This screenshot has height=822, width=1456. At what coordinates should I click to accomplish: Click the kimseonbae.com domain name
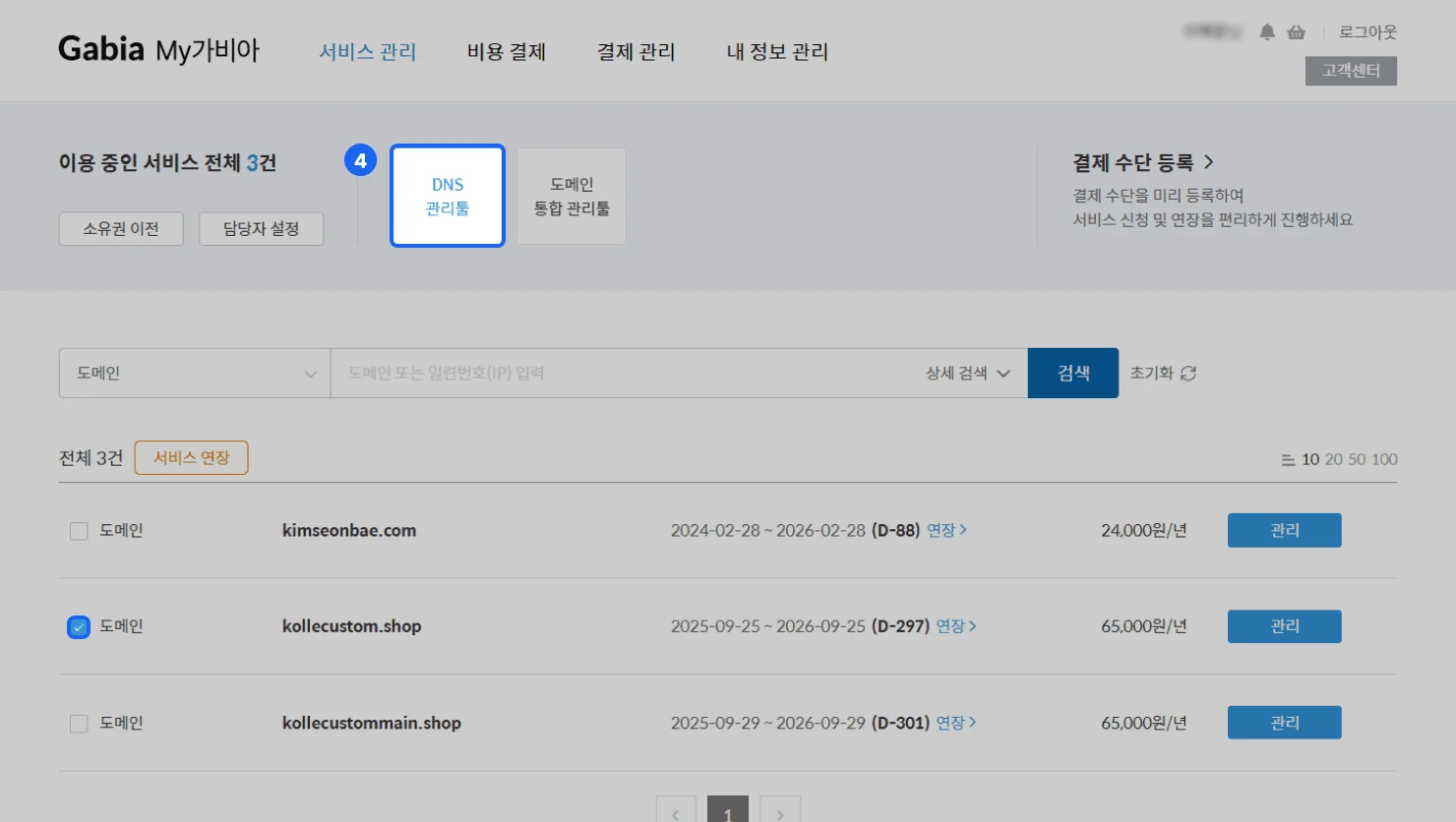pyautogui.click(x=349, y=531)
